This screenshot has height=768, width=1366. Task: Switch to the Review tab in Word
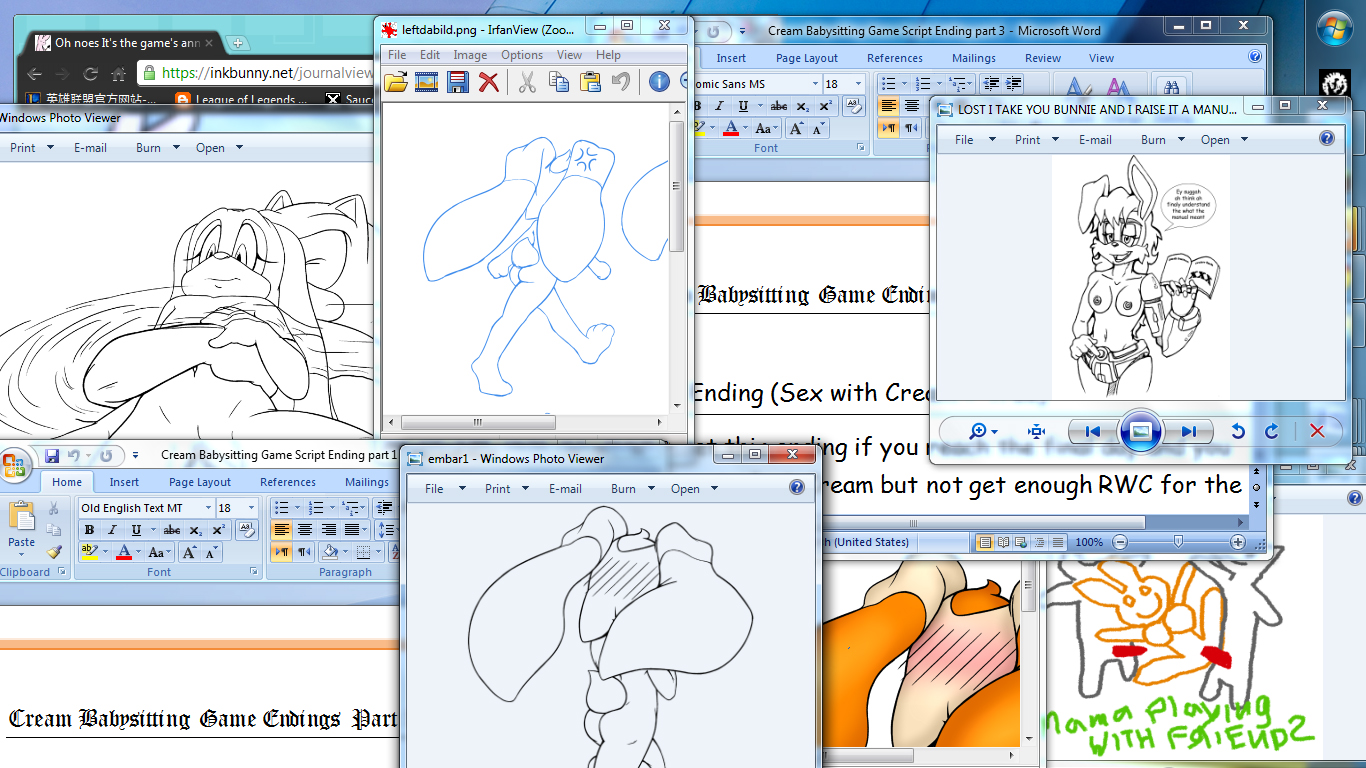point(1043,58)
